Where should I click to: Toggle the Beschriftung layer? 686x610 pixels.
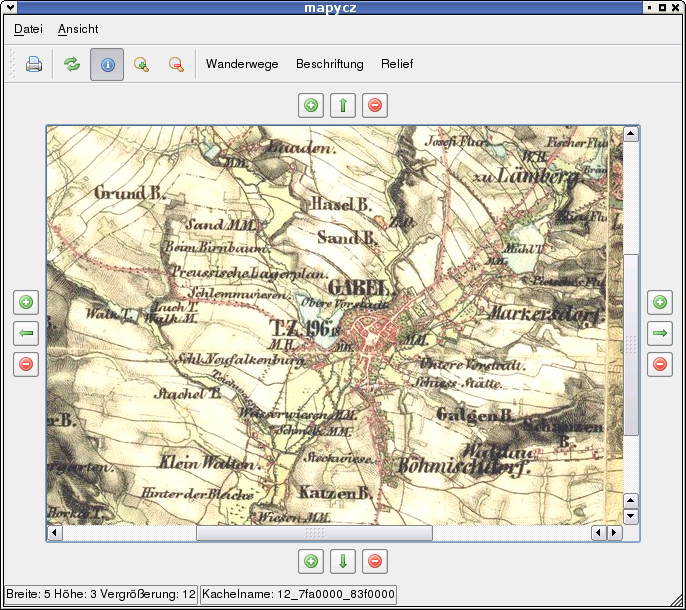pos(330,64)
